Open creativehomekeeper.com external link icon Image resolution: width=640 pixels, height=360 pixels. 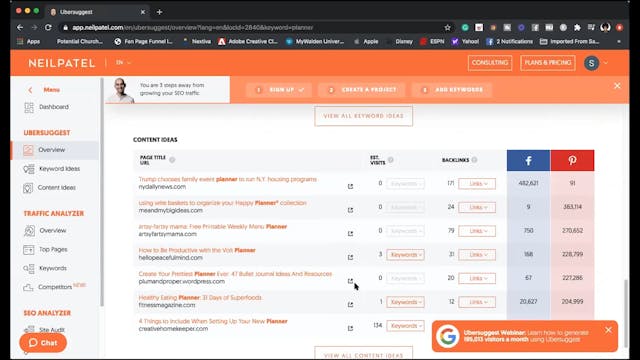point(350,328)
